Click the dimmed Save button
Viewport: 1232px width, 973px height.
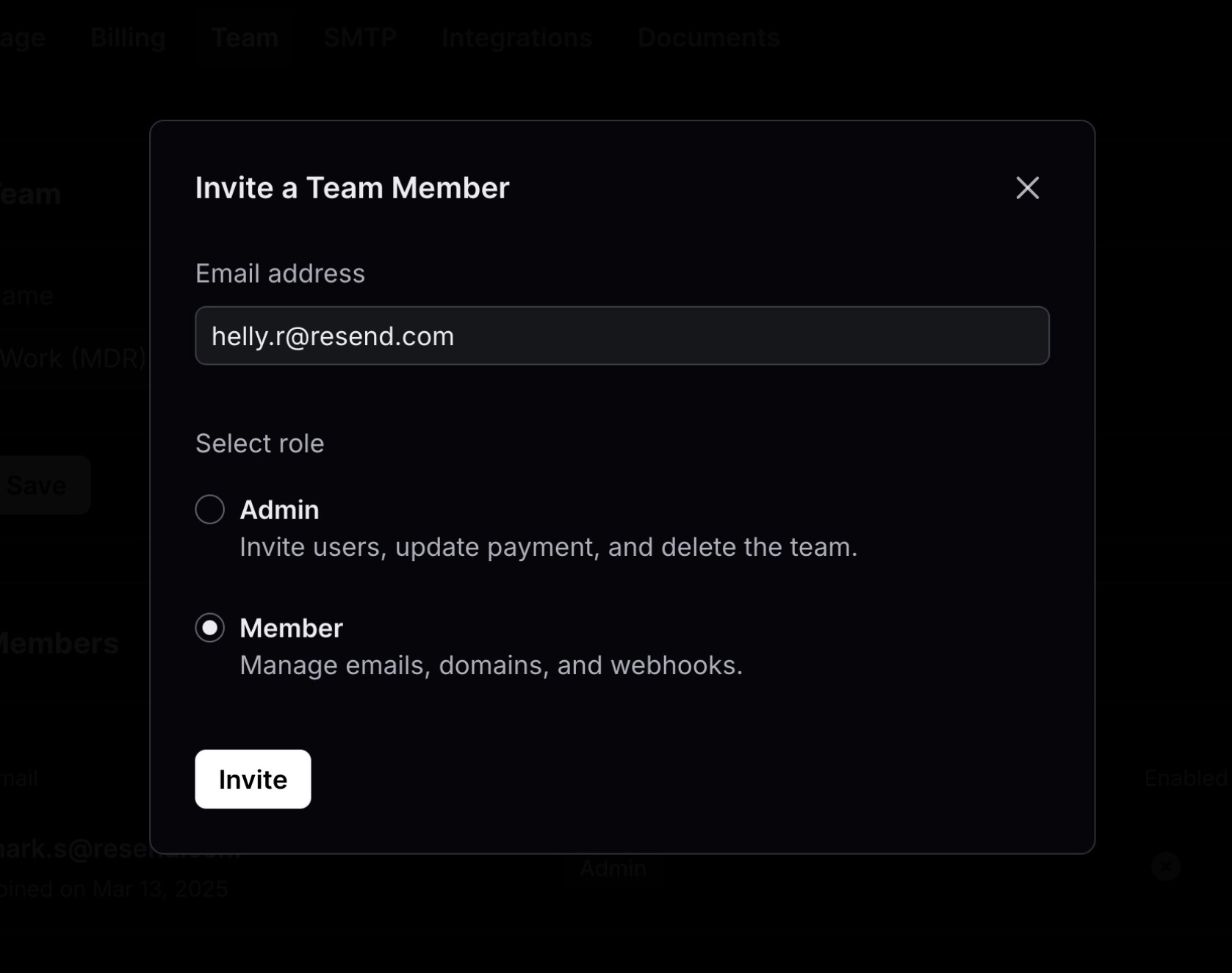(40, 485)
